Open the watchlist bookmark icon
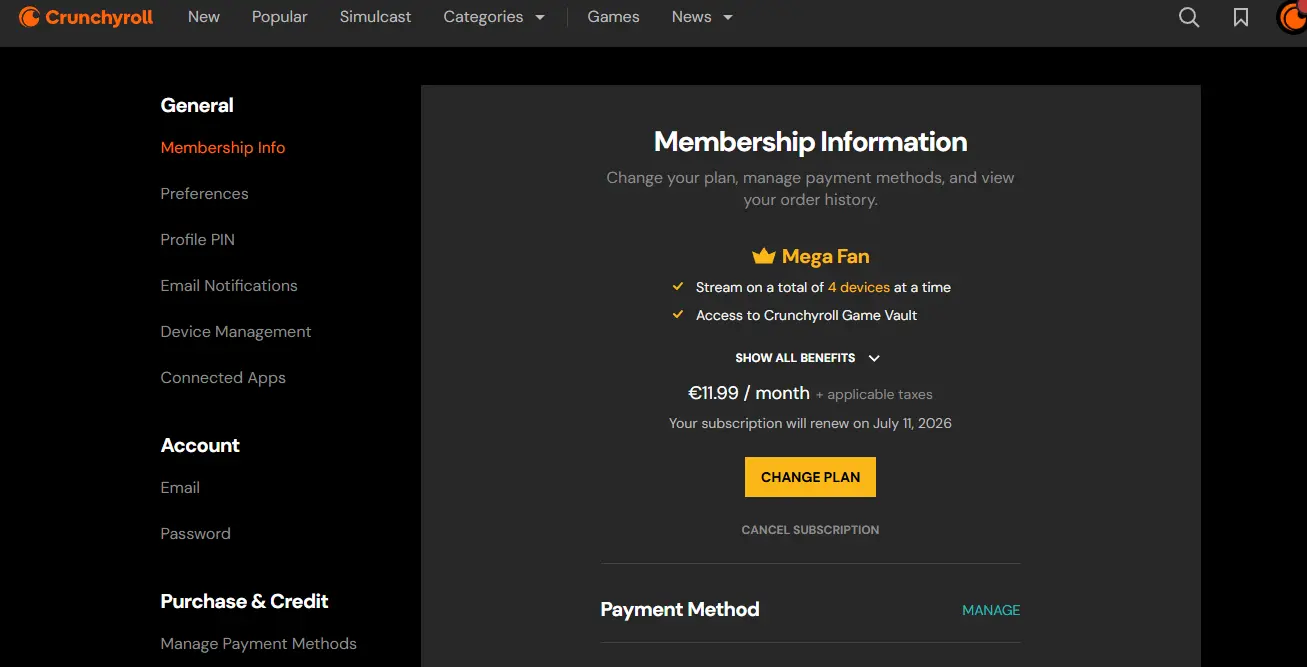The height and width of the screenshot is (667, 1307). [1241, 17]
